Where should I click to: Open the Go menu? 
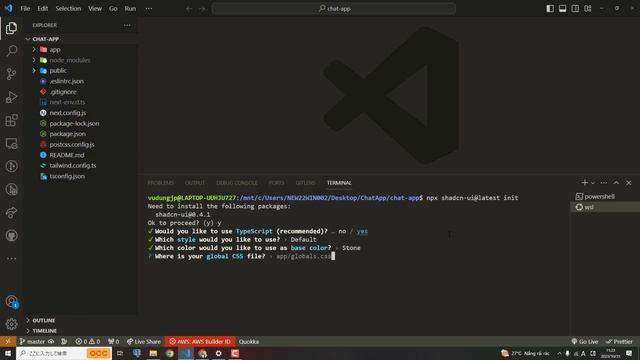coord(113,9)
